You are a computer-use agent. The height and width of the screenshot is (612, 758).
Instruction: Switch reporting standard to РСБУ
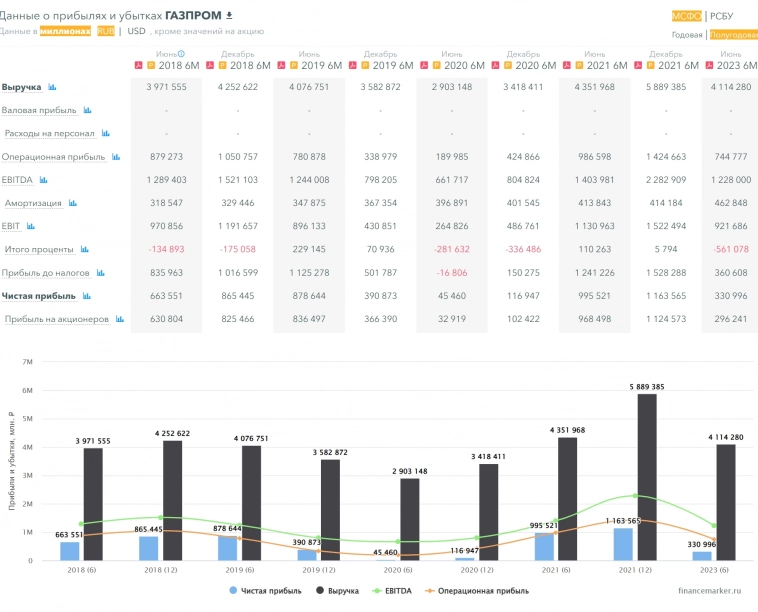tap(722, 16)
